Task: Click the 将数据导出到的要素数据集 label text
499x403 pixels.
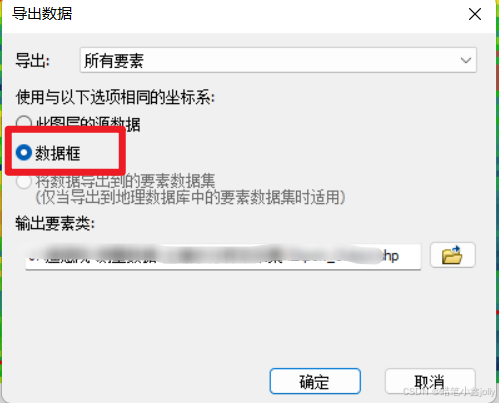Action: [125, 181]
